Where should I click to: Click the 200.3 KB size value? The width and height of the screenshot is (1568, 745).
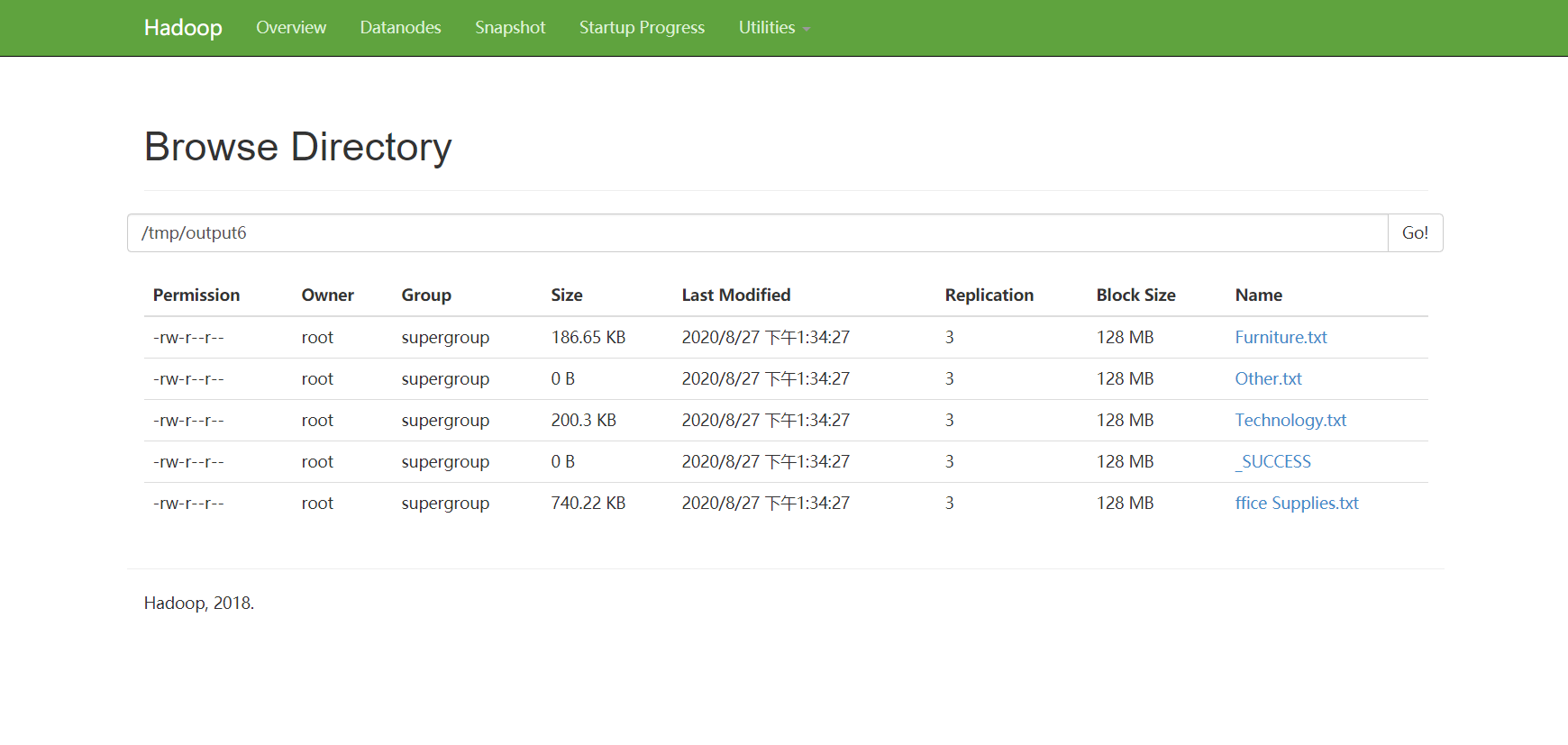(x=584, y=421)
